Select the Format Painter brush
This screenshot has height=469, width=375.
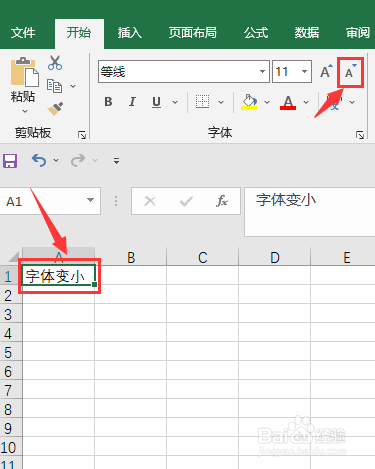[55, 108]
